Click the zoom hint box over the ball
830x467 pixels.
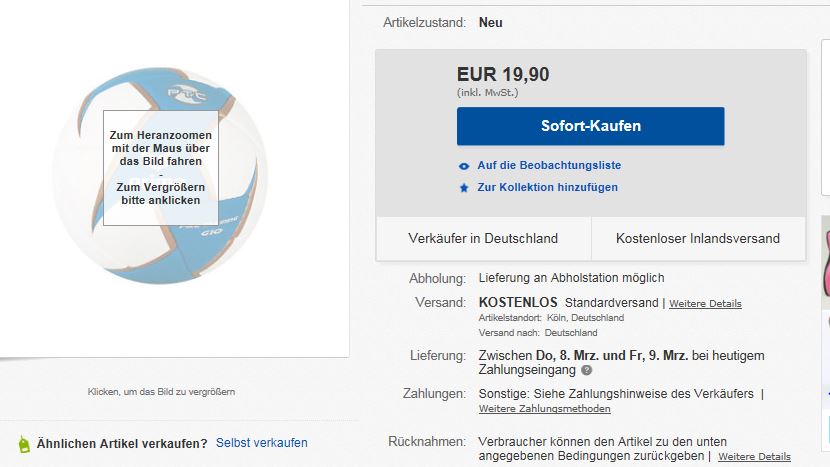[x=160, y=168]
